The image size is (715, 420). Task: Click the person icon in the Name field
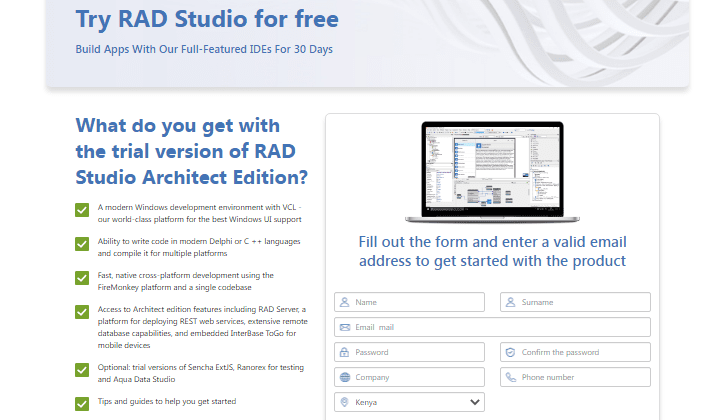pyautogui.click(x=344, y=302)
